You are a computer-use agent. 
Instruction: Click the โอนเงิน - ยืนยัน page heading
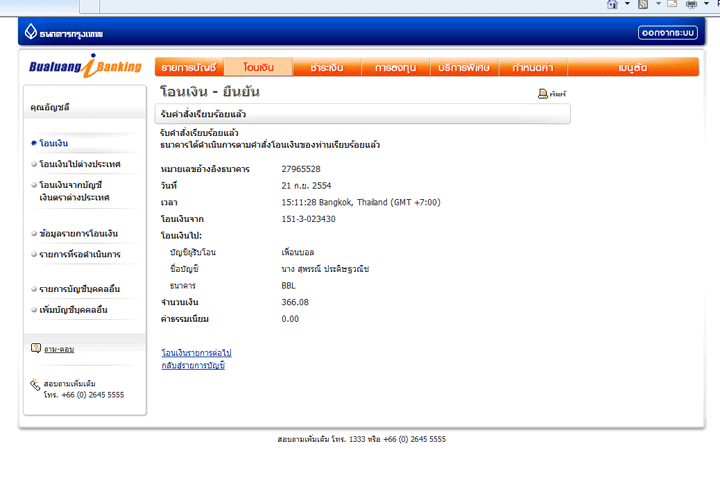click(x=210, y=91)
